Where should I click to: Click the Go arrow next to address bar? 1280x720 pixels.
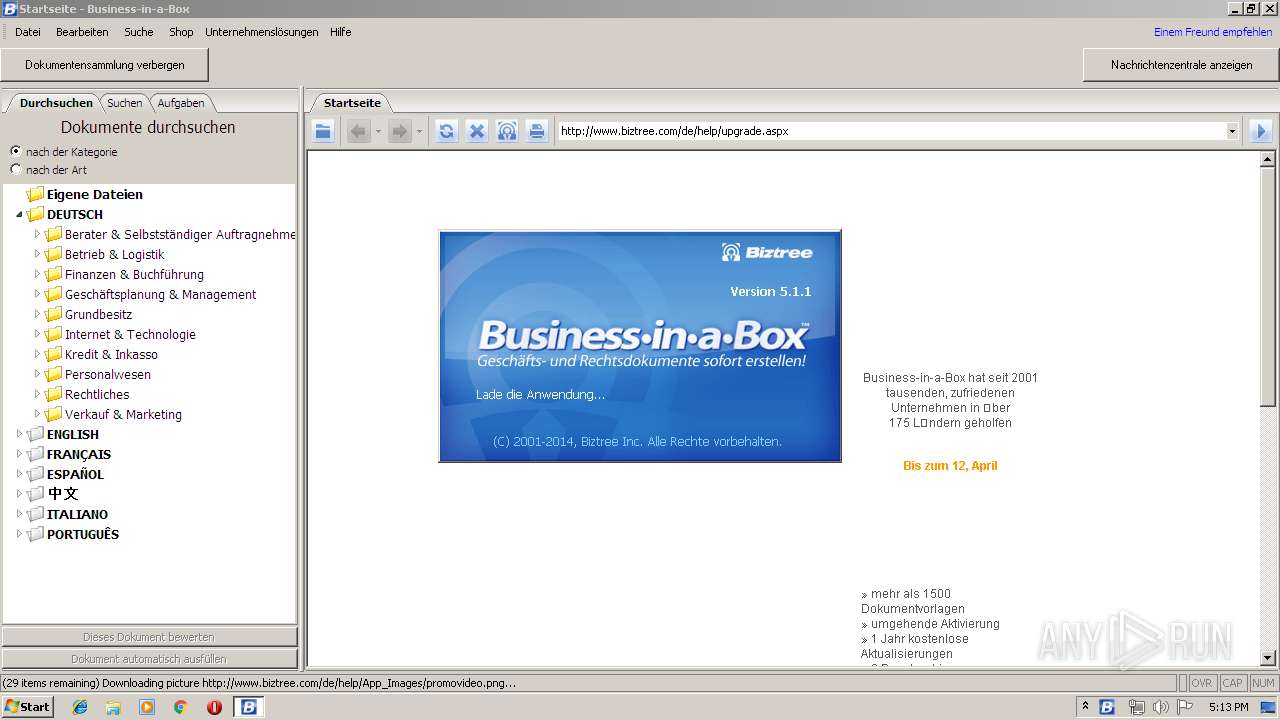click(x=1260, y=131)
